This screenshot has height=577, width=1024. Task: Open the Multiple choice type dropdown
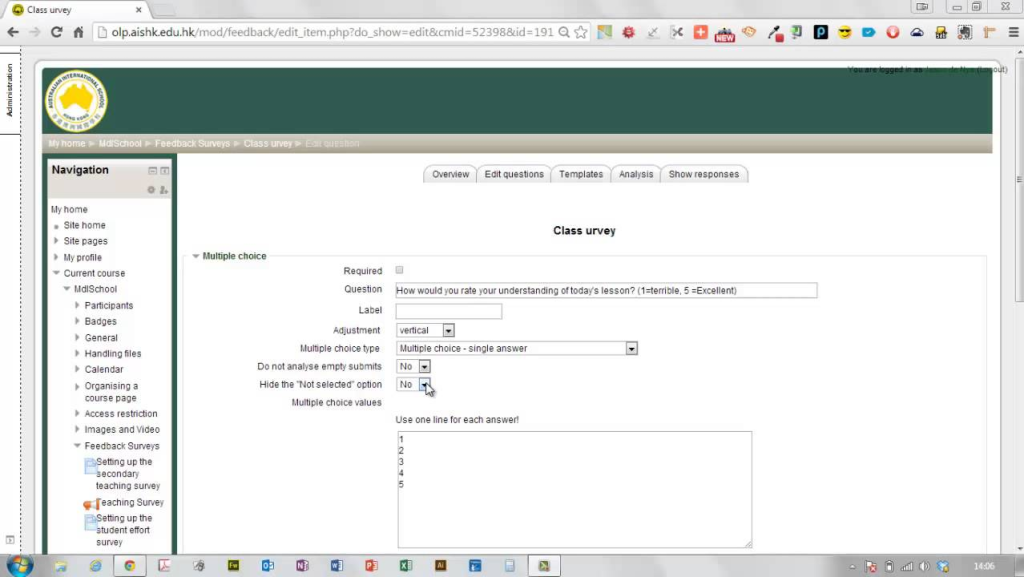517,349
